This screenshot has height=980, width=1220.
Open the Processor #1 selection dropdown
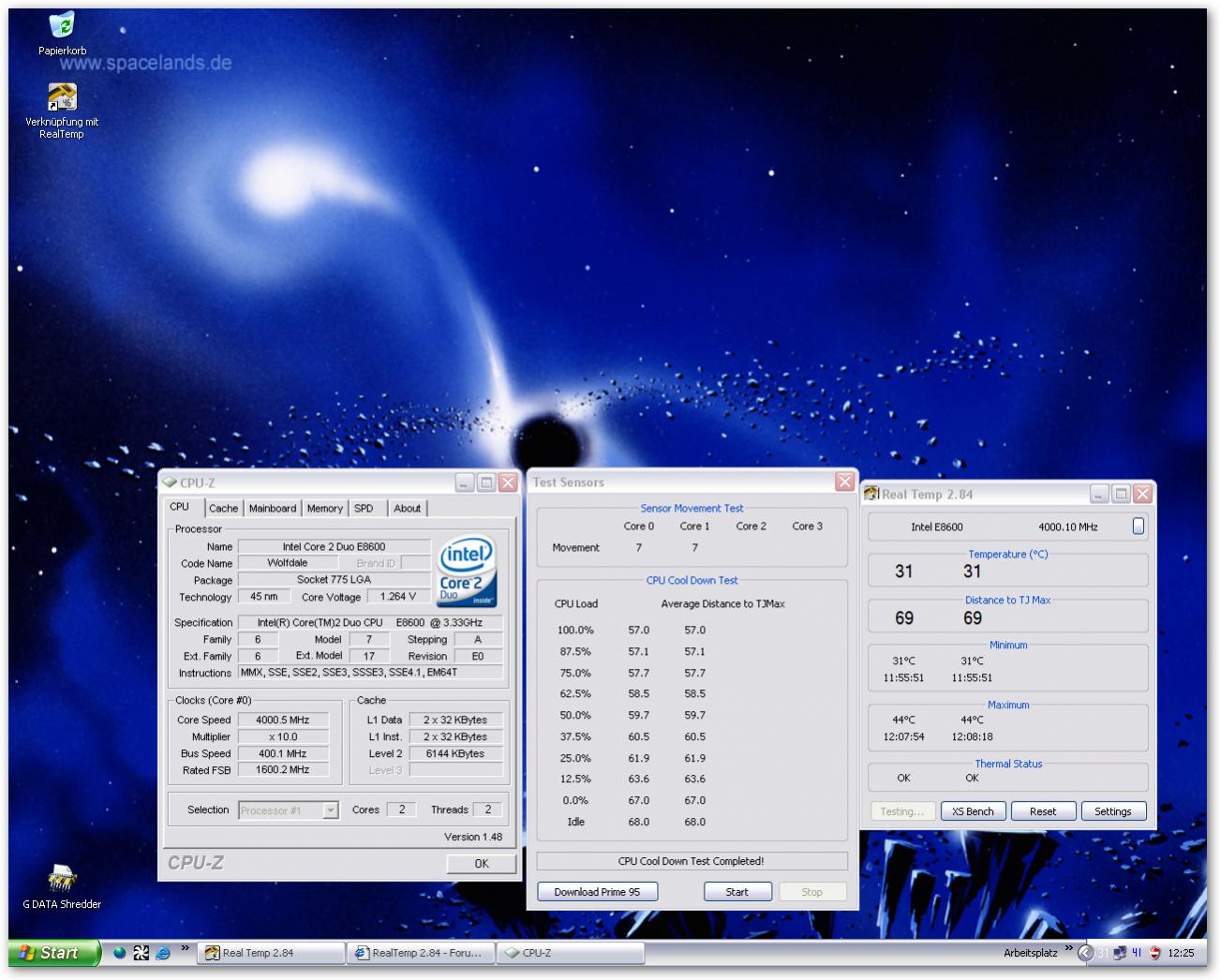click(x=289, y=810)
